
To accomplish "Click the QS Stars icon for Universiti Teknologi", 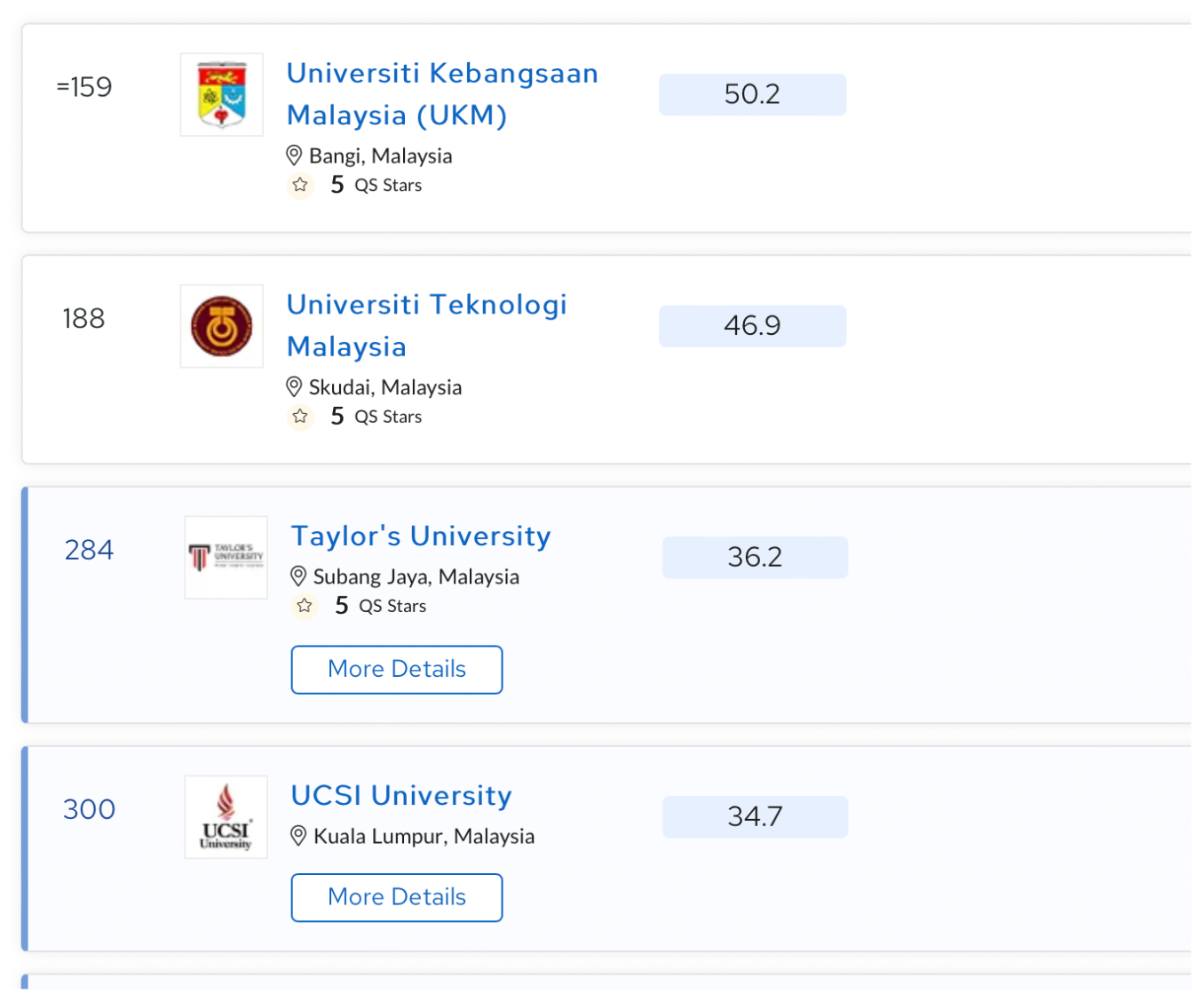I will point(300,417).
